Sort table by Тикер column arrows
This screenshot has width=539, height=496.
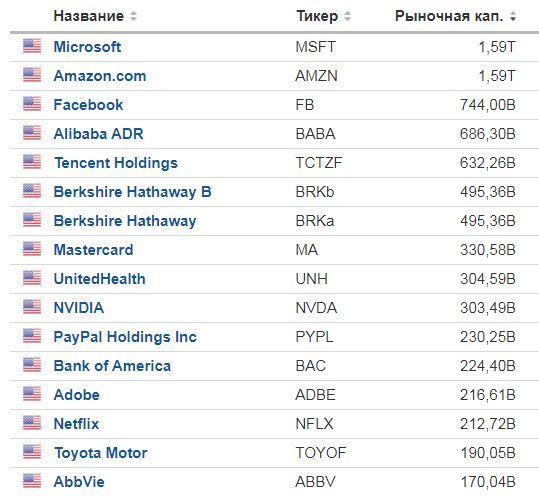pyautogui.click(x=348, y=16)
